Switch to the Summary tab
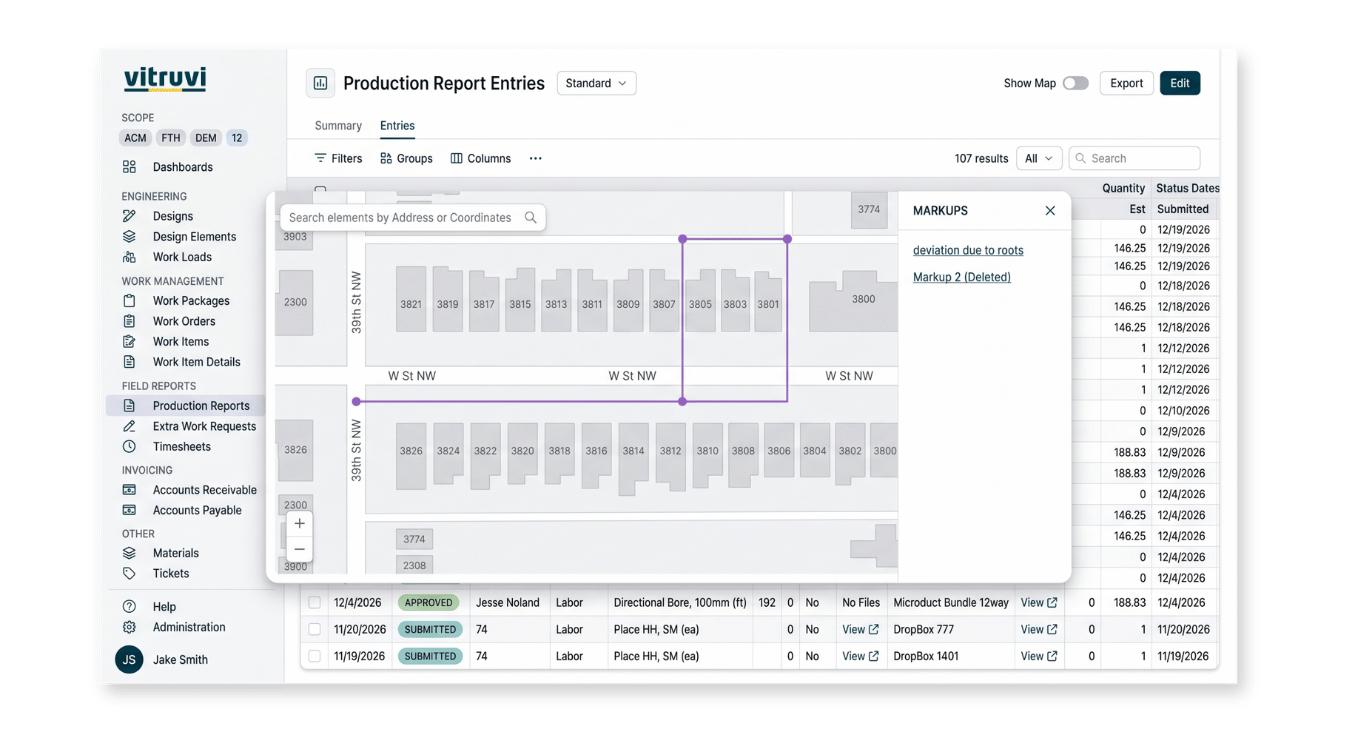This screenshot has width=1350, height=750. pos(338,126)
